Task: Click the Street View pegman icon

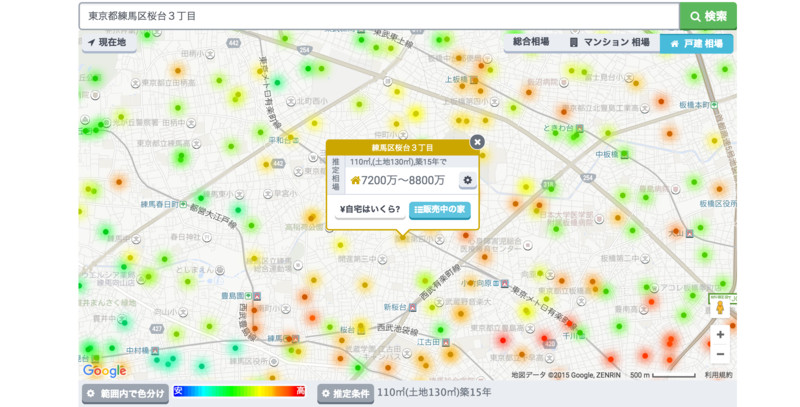Action: point(720,307)
